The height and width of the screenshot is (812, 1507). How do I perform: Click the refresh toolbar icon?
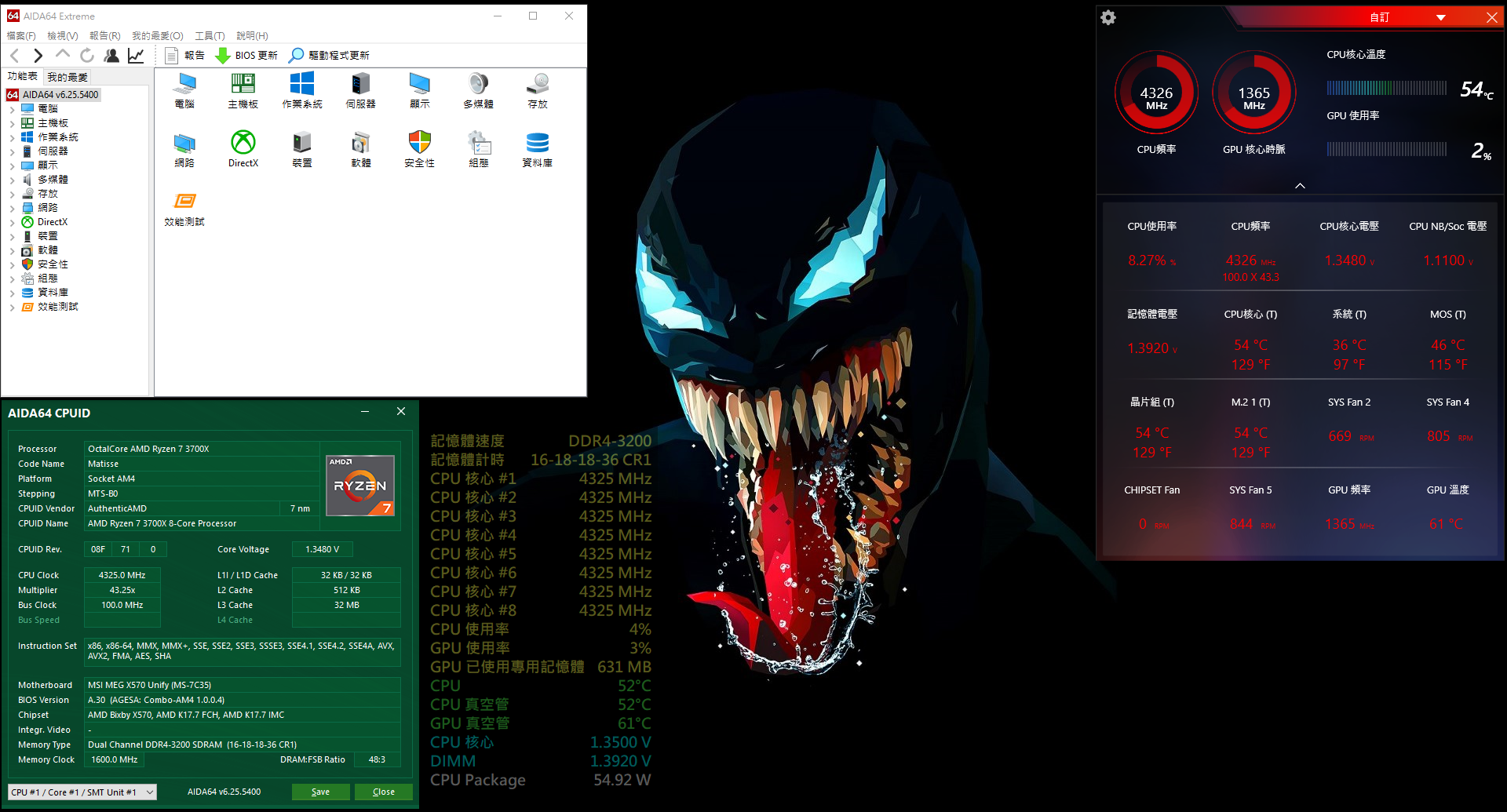point(87,55)
